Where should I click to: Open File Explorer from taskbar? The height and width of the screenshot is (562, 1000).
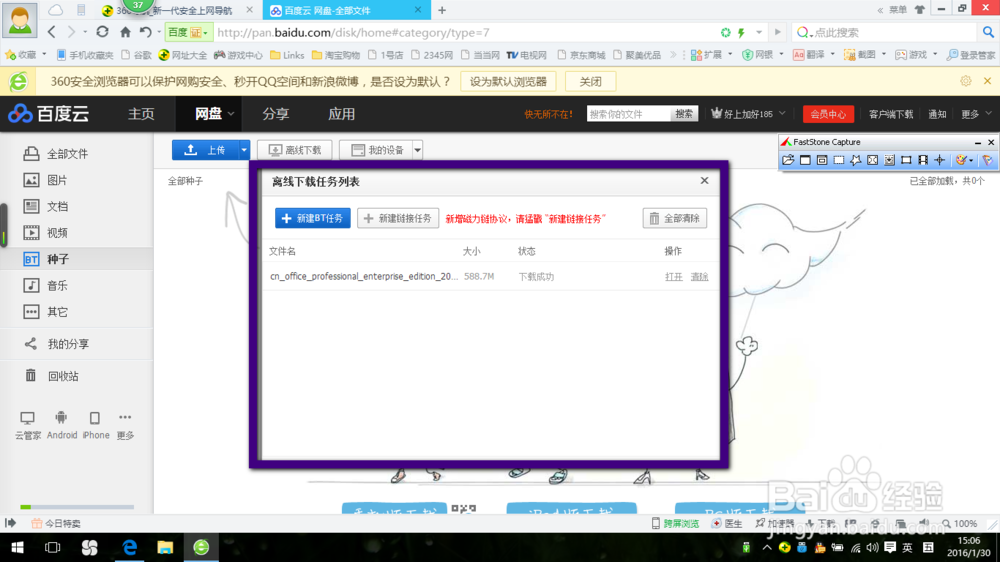pyautogui.click(x=165, y=547)
